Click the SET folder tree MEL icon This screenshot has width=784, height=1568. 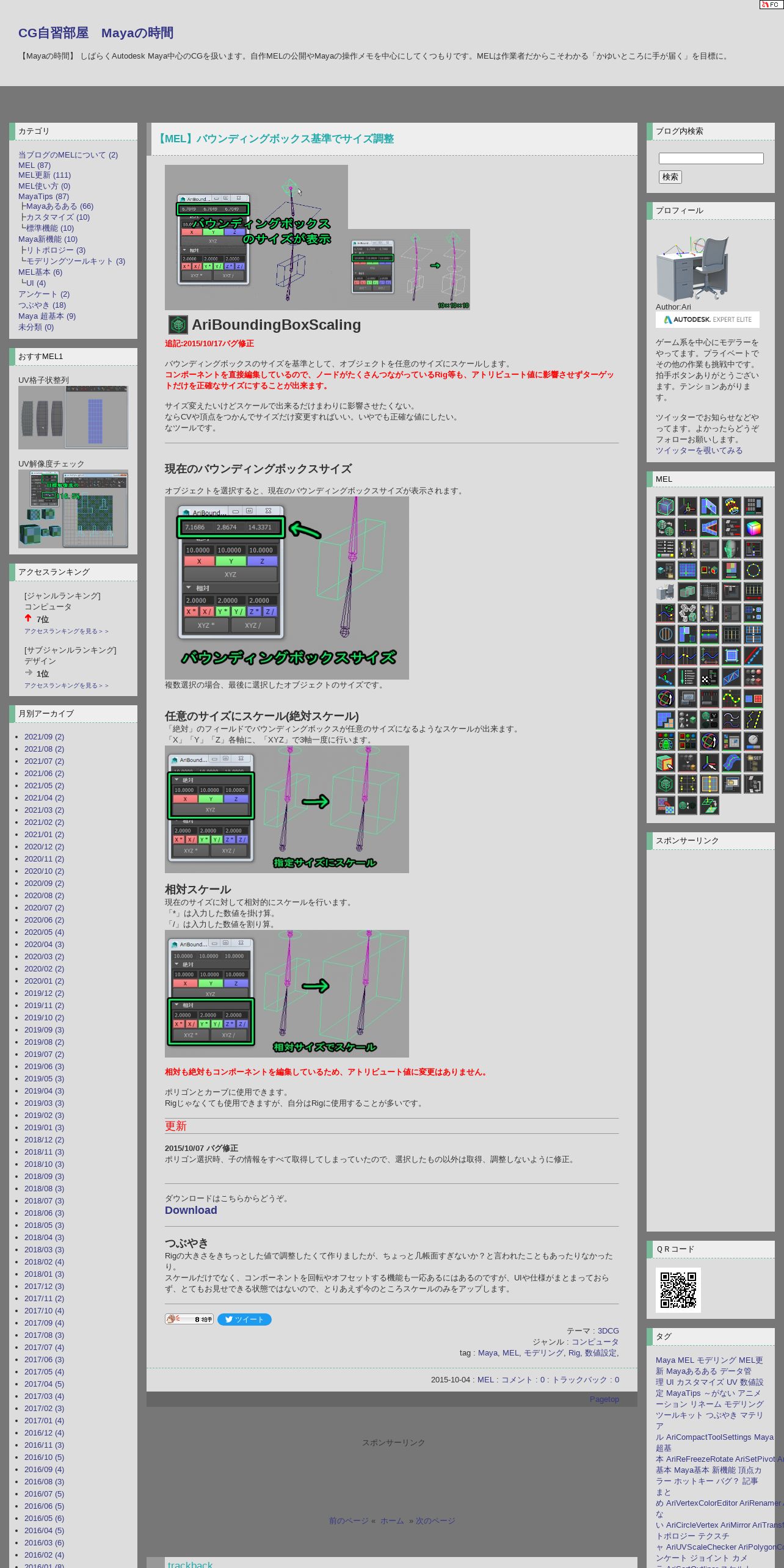point(753,763)
